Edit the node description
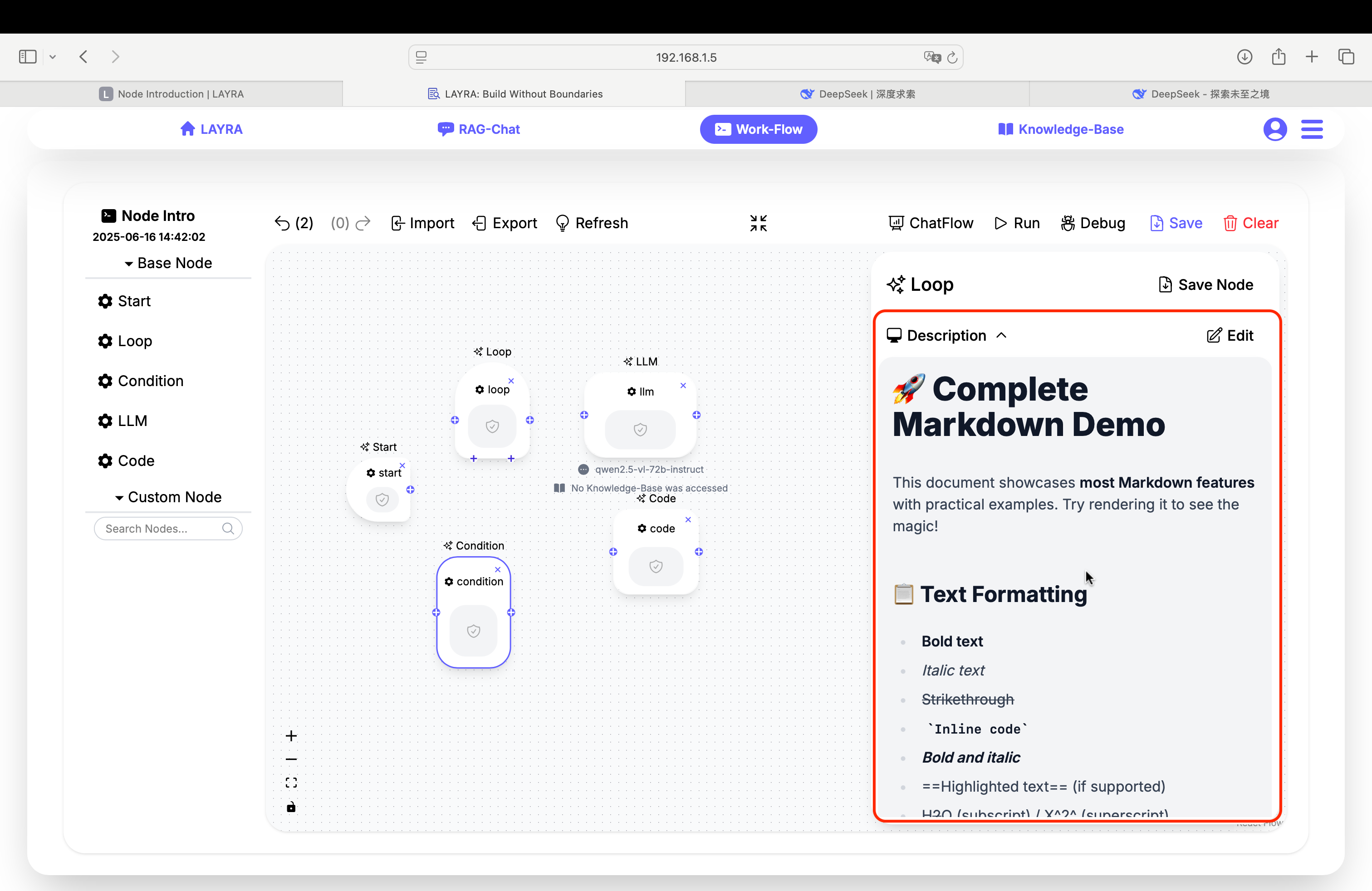Screen dimensions: 1372x891 click(x=1230, y=335)
